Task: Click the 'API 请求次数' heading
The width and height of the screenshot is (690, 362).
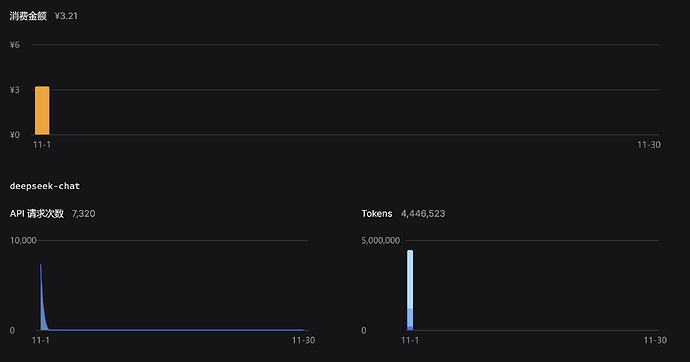Action: (37, 214)
